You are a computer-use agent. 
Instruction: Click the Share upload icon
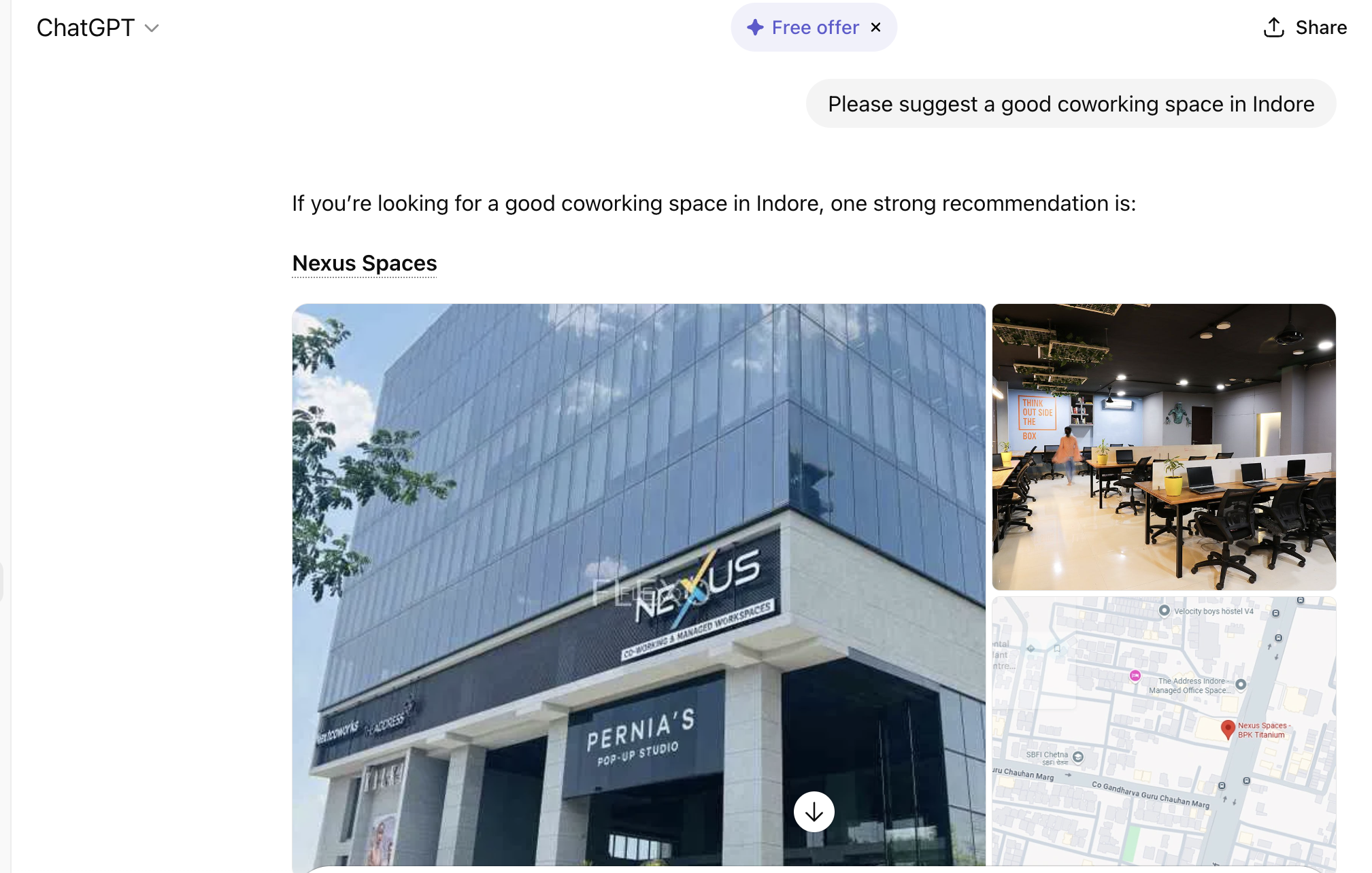coord(1273,27)
